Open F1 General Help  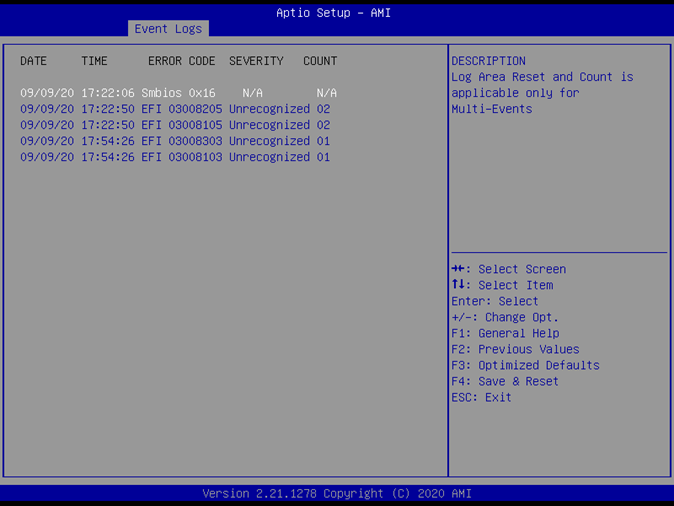(x=505, y=333)
